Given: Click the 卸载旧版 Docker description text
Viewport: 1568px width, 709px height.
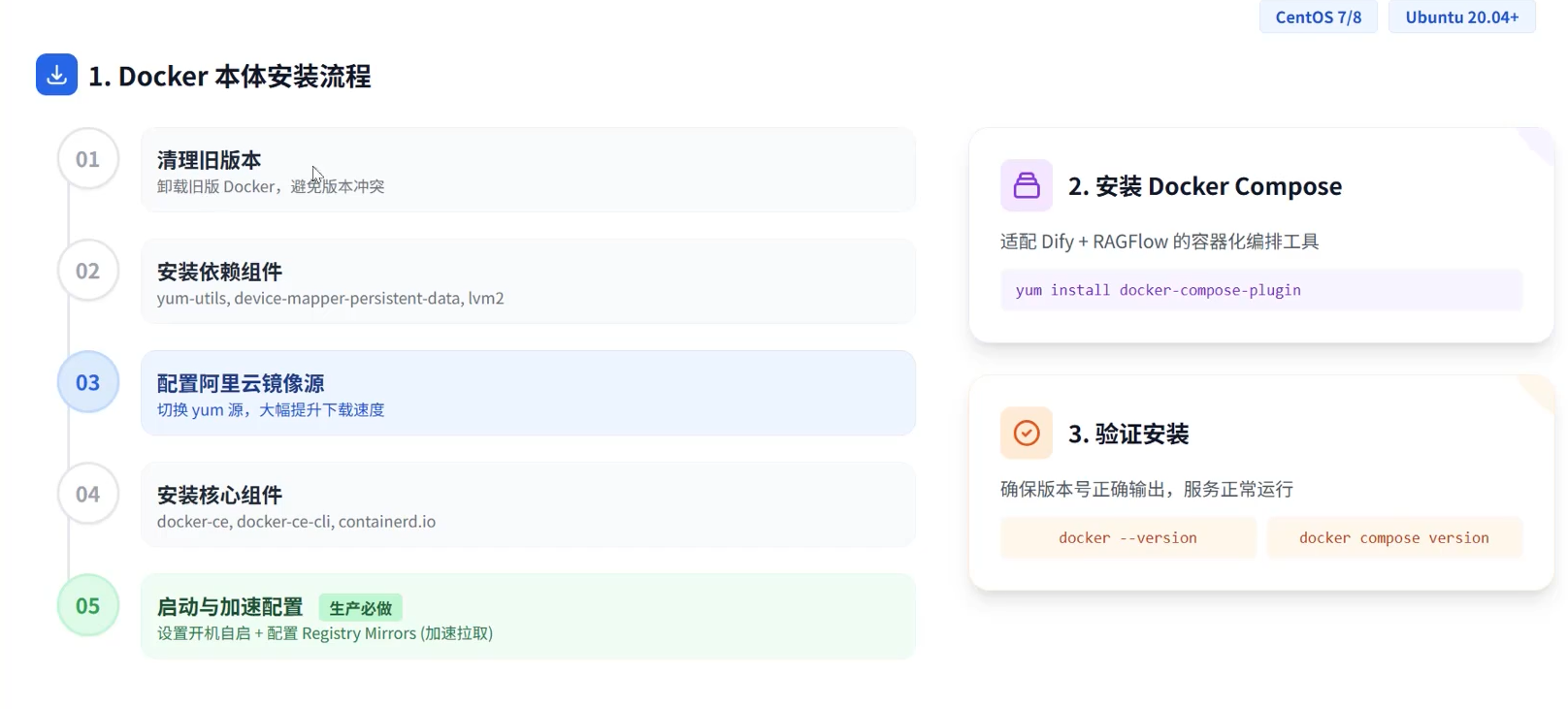Looking at the screenshot, I should tap(271, 186).
